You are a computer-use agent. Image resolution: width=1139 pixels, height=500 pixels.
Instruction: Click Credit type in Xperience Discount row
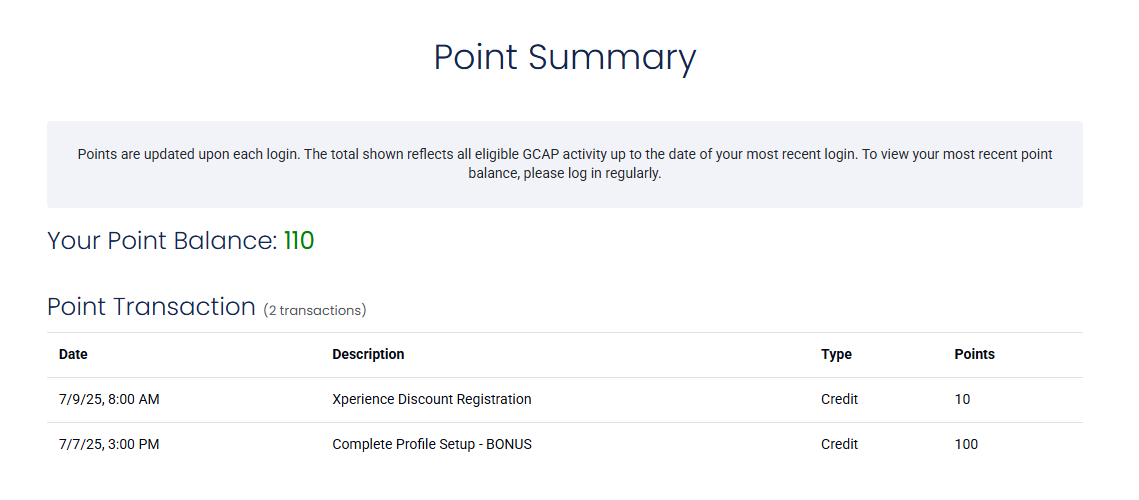point(839,399)
